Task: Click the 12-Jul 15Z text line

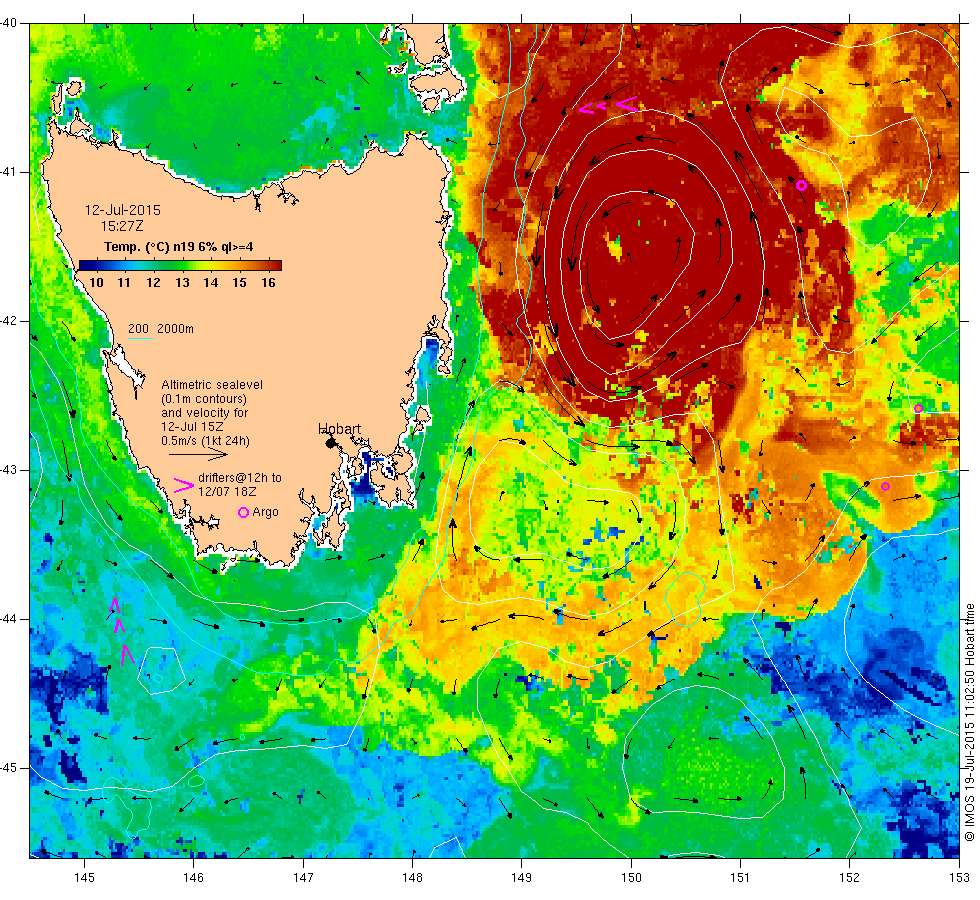Action: pos(192,427)
